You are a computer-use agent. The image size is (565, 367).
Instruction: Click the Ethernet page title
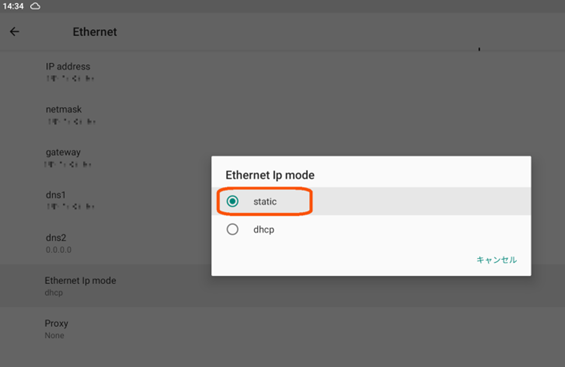click(x=95, y=32)
